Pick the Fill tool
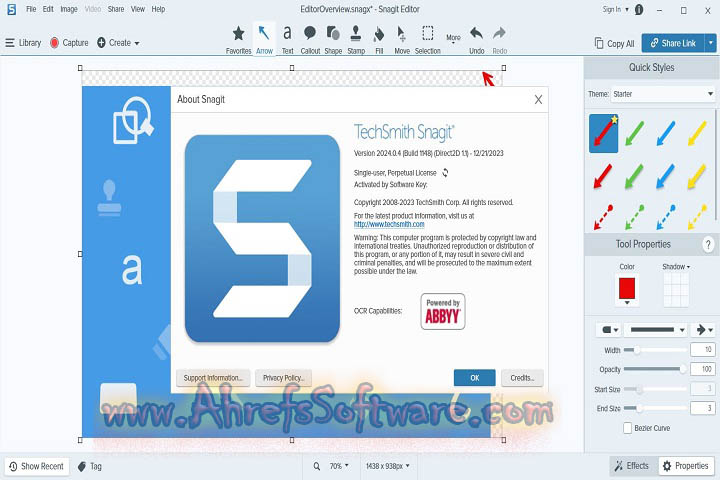This screenshot has height=480, width=720. point(379,38)
